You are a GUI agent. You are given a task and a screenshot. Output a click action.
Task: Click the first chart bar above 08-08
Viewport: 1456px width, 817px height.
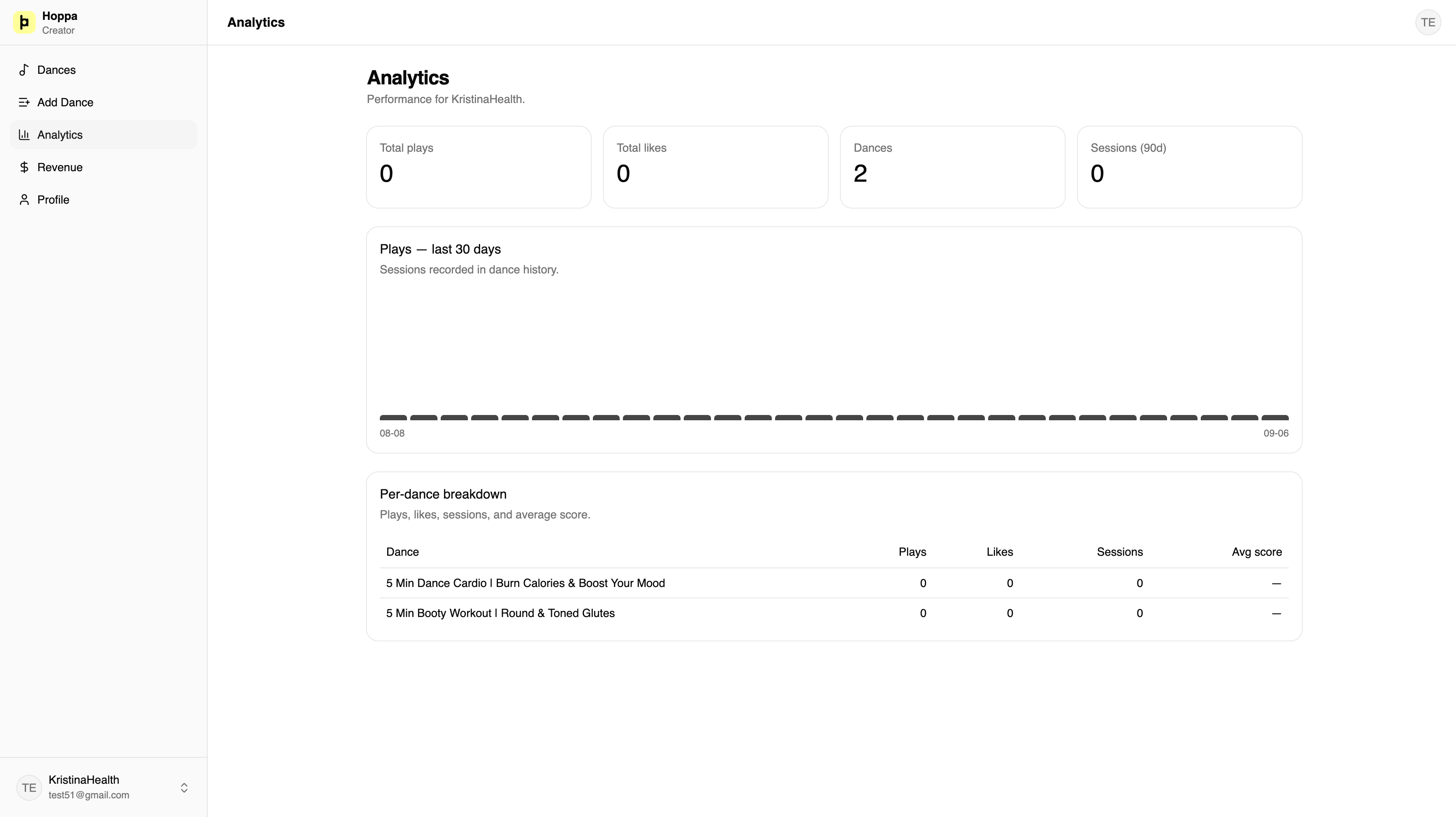click(x=393, y=417)
